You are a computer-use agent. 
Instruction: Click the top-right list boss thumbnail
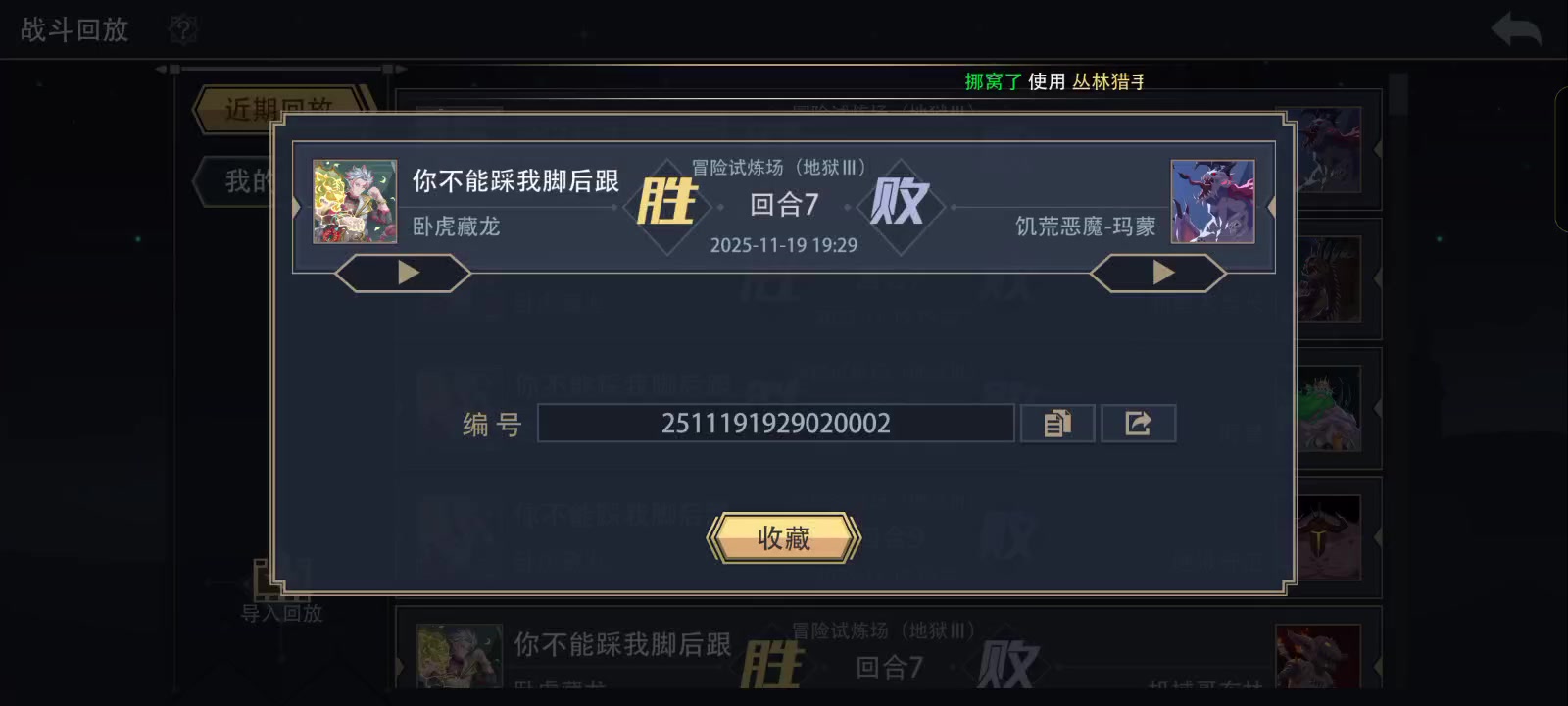1329,149
